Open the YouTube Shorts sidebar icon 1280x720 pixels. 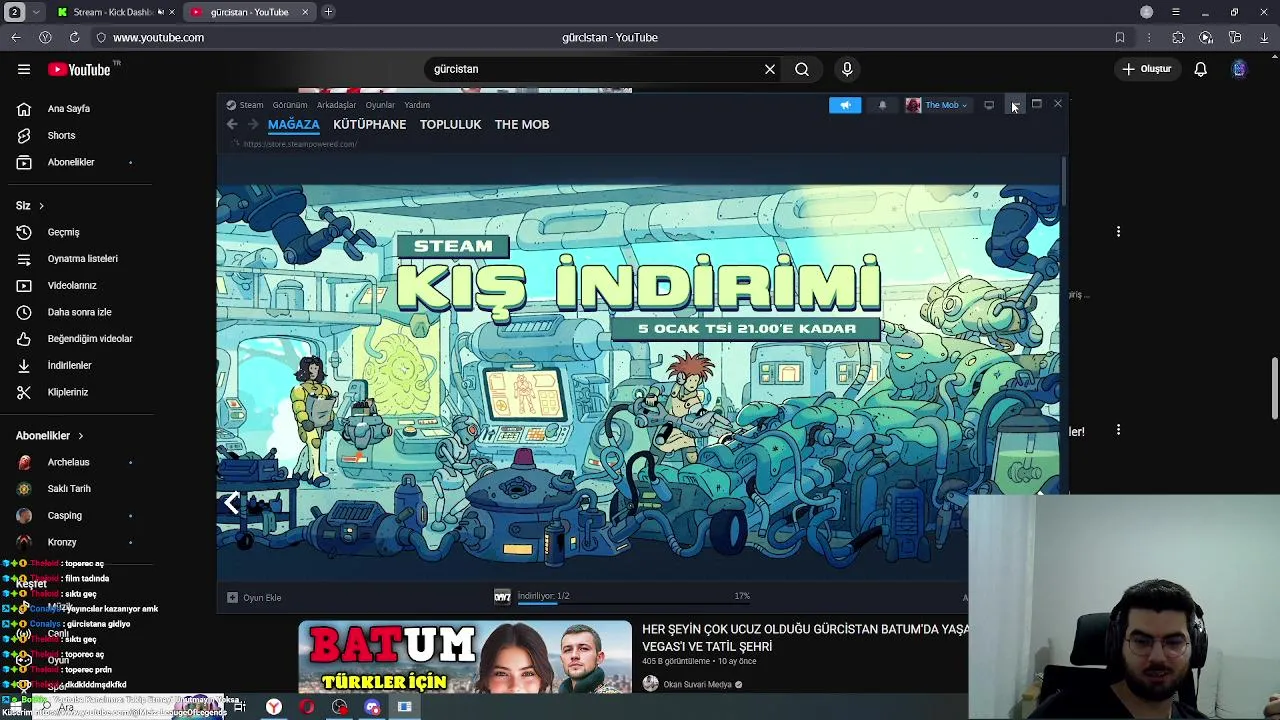click(x=24, y=135)
